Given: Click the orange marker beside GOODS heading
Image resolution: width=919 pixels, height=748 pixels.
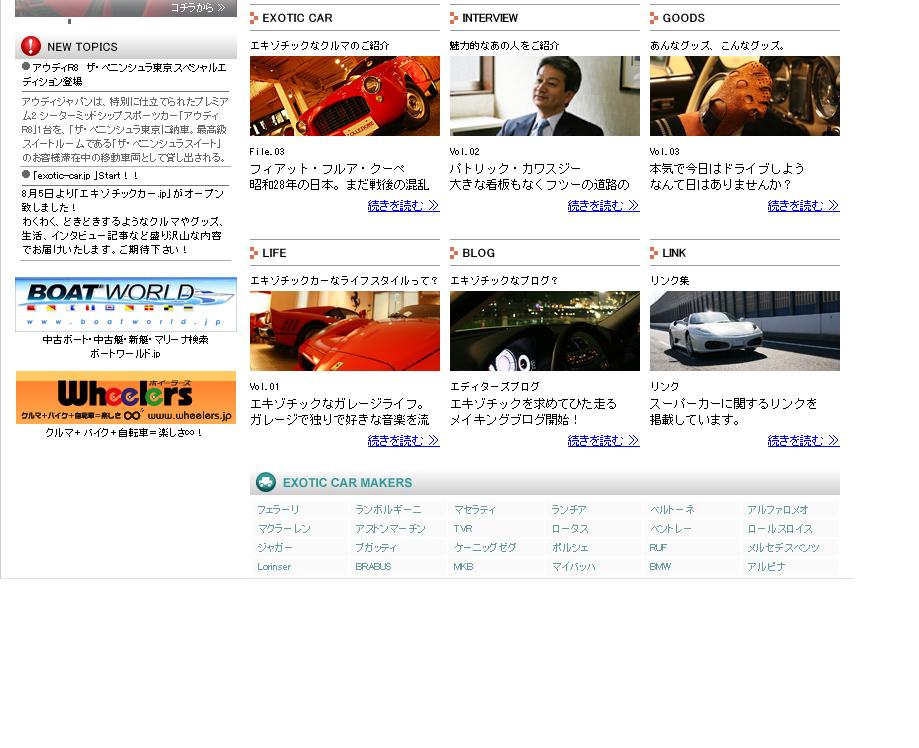Looking at the screenshot, I should [x=654, y=18].
